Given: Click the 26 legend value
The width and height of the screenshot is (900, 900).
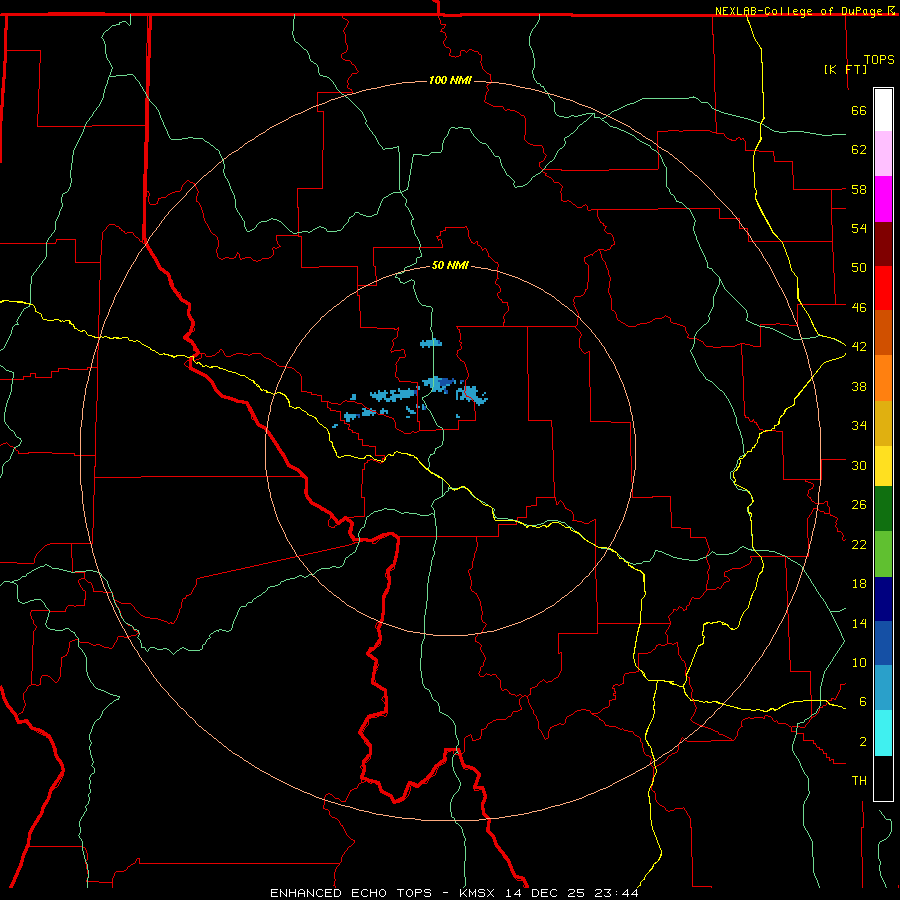Looking at the screenshot, I should [859, 505].
